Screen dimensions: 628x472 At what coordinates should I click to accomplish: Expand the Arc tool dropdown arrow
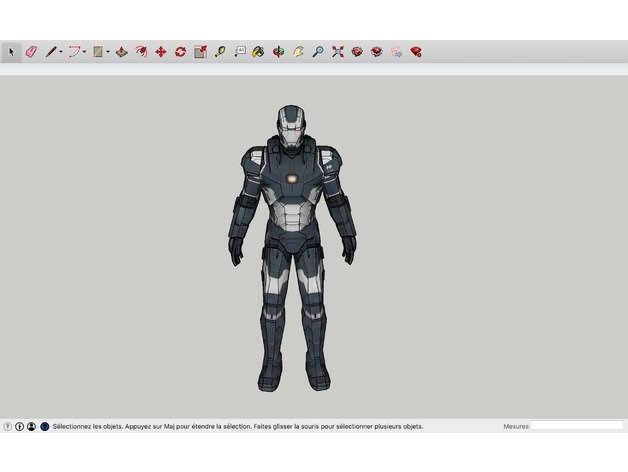coord(85,52)
